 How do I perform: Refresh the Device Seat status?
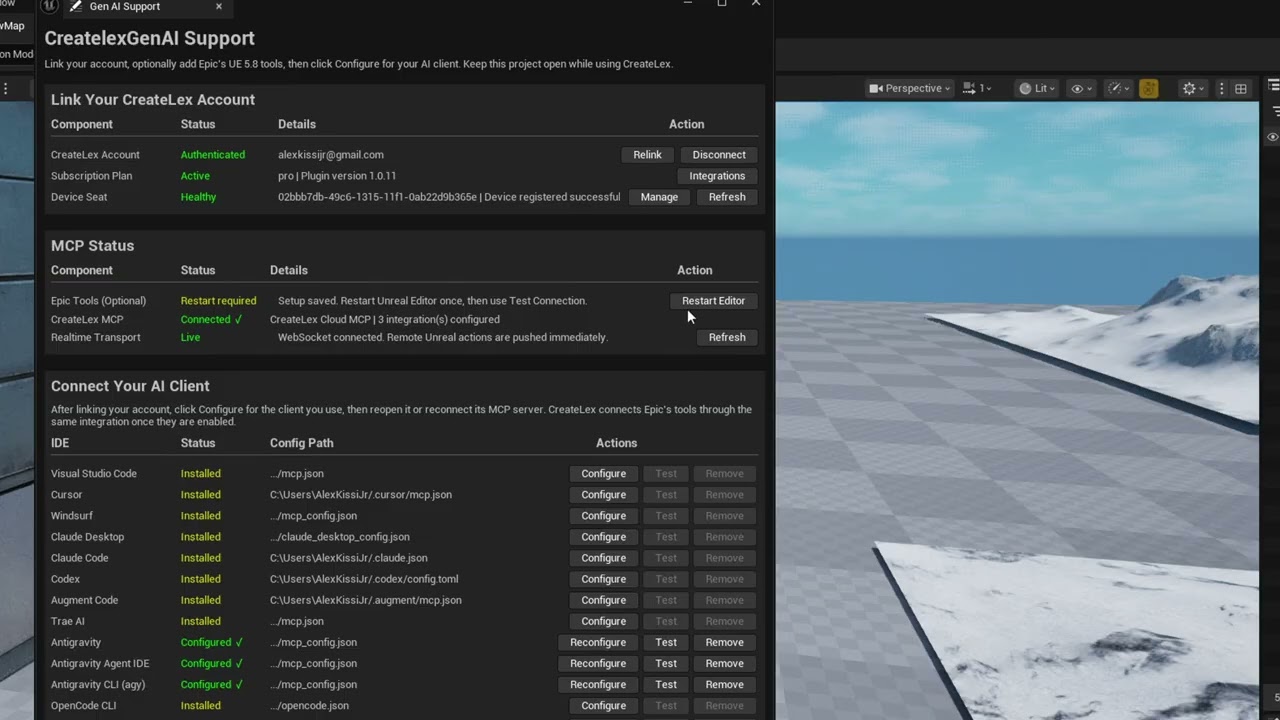[x=727, y=197]
